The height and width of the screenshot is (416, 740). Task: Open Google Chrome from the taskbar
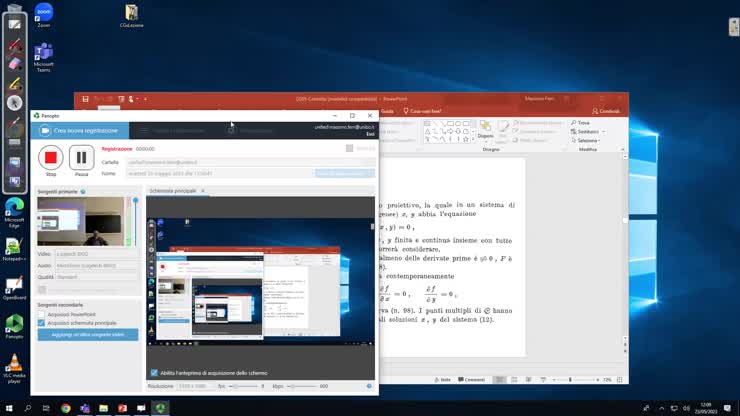point(66,408)
